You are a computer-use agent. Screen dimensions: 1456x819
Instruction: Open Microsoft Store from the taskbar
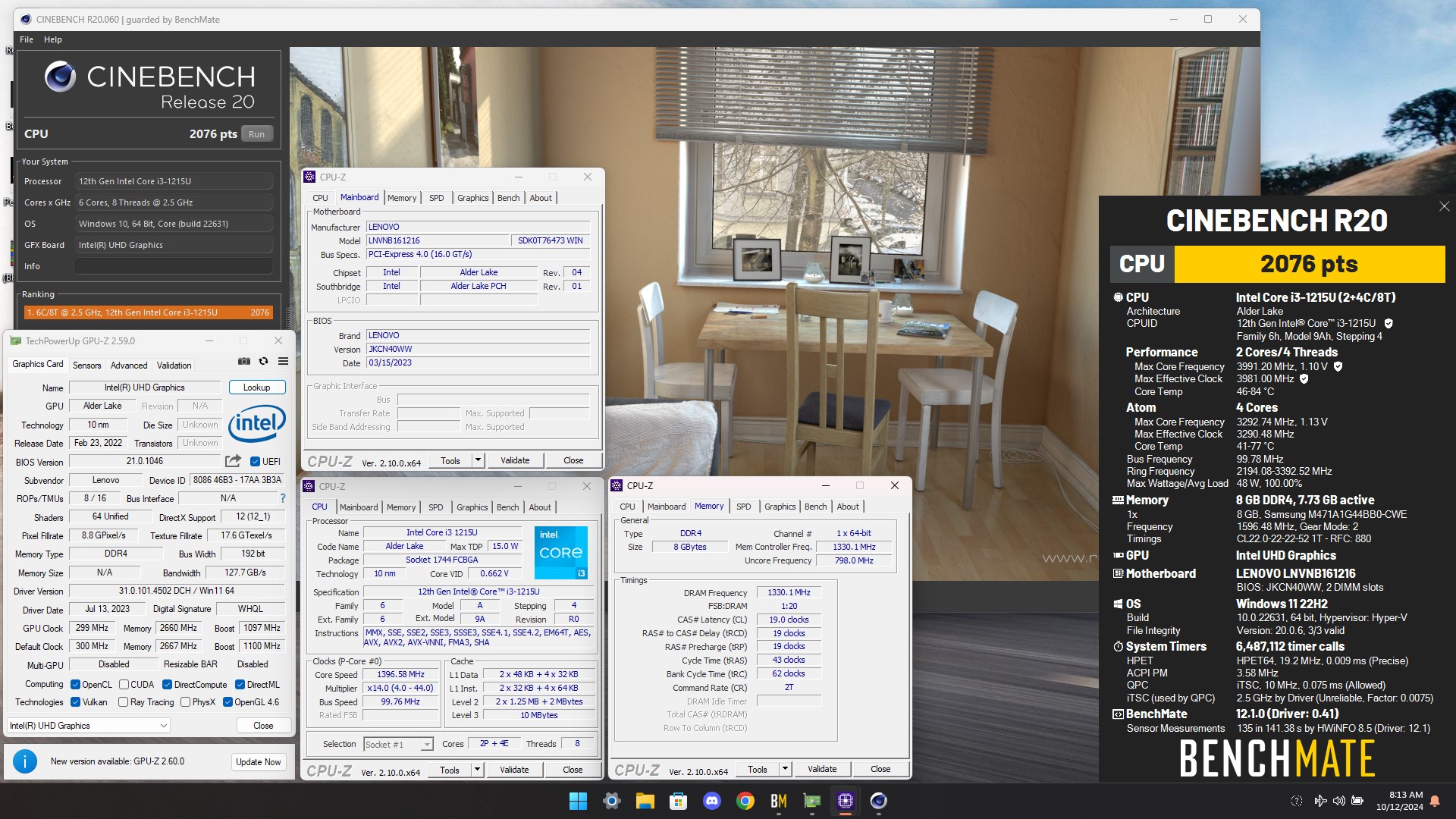pyautogui.click(x=678, y=801)
